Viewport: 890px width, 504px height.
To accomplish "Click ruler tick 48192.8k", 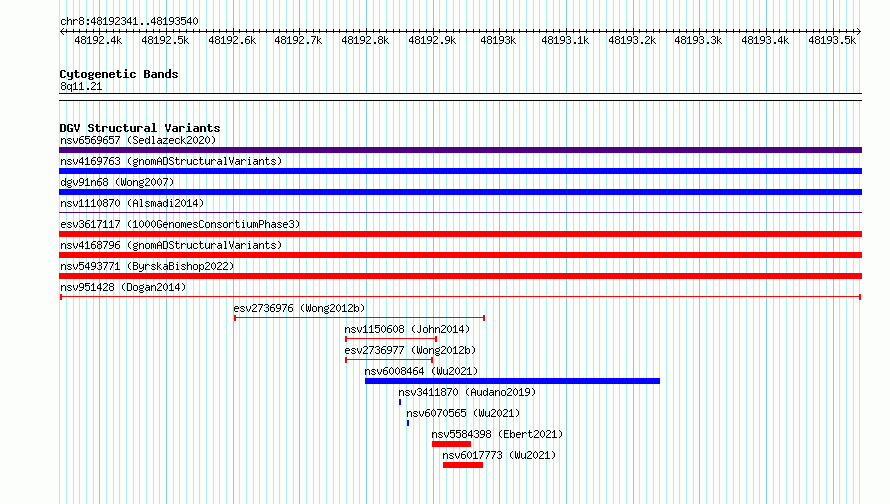I will pos(365,40).
